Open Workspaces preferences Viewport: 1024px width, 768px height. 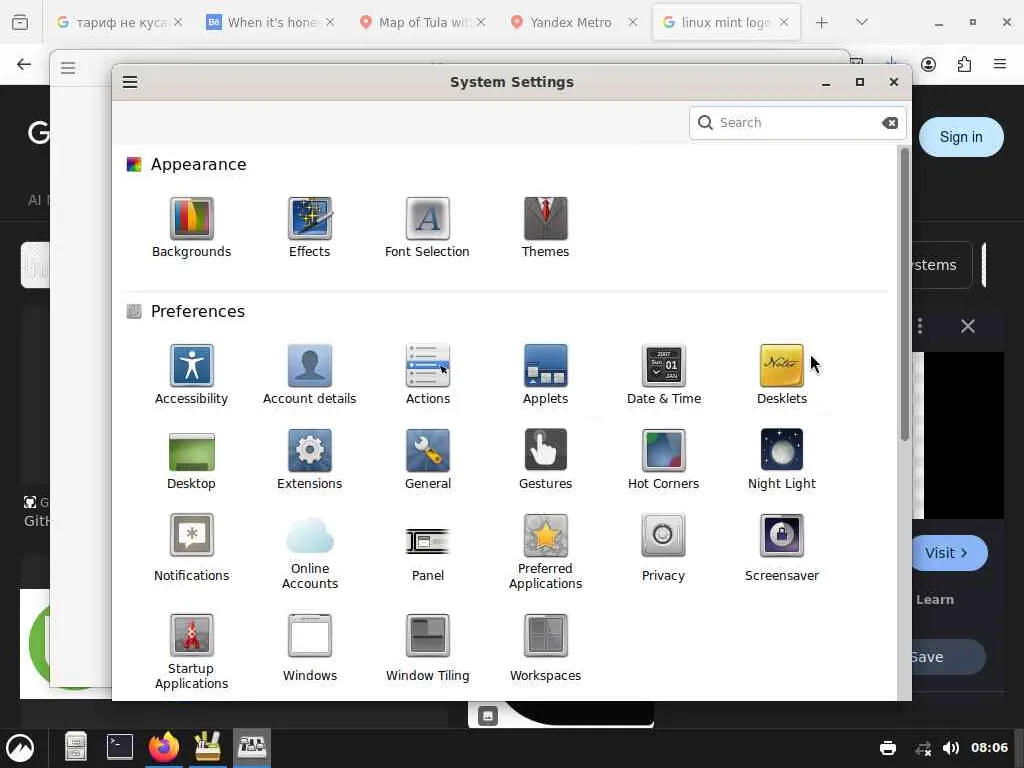[545, 648]
